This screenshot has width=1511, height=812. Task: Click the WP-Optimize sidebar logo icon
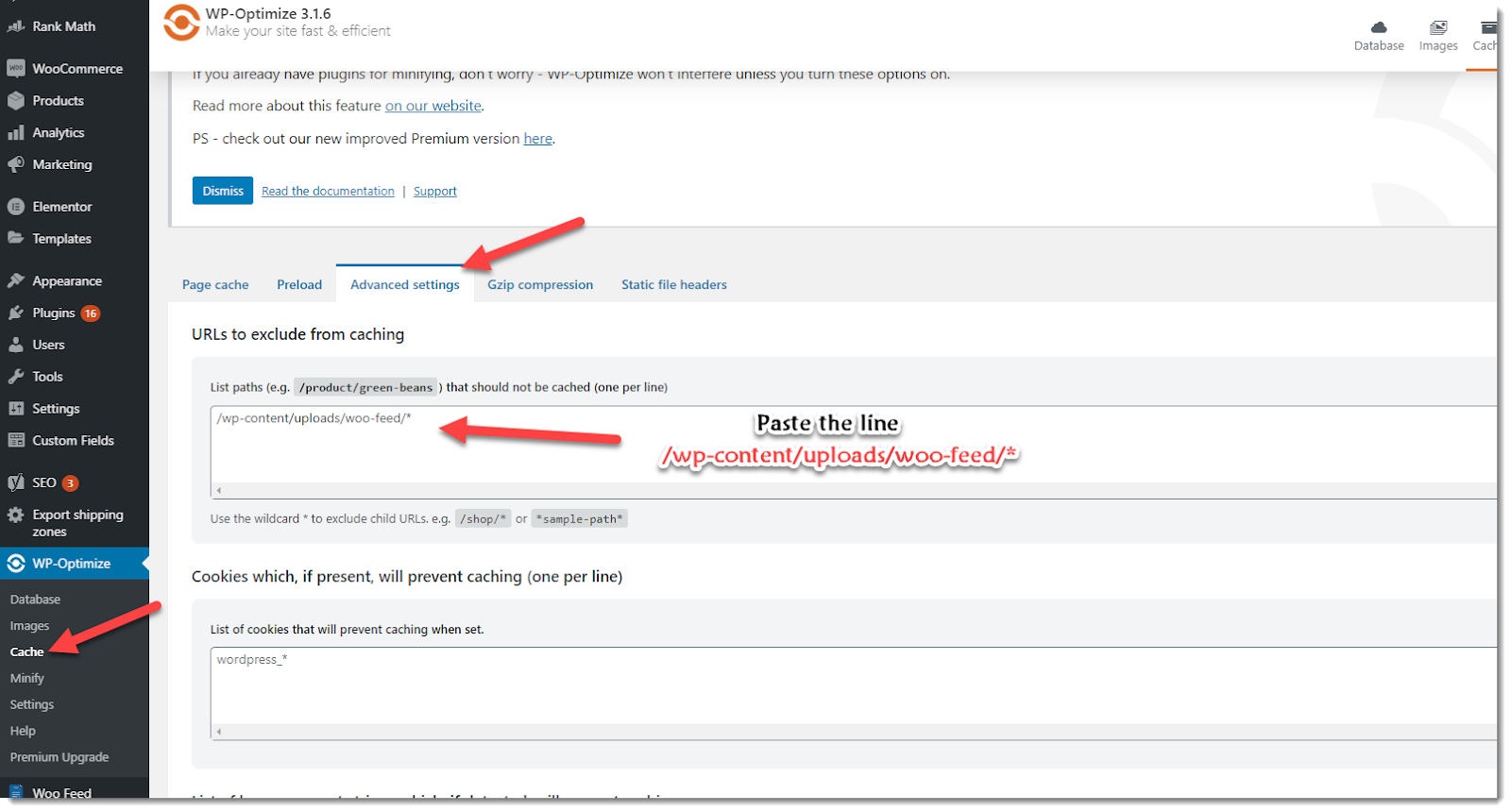[x=16, y=564]
